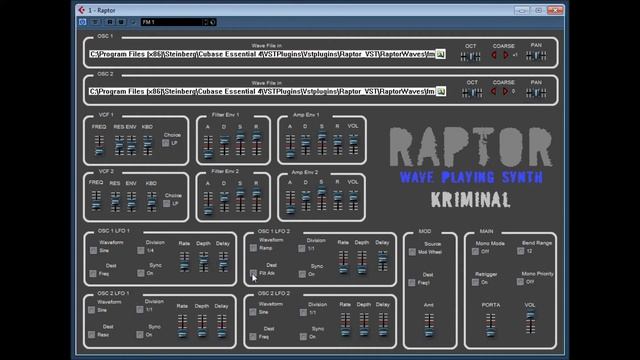Click the Write automation W icon
The height and width of the screenshot is (360, 640).
point(121,22)
